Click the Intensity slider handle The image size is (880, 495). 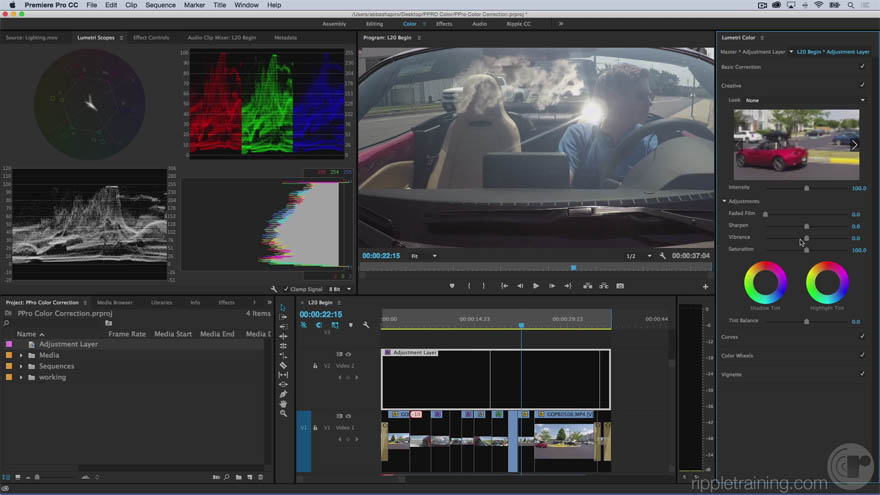click(x=806, y=188)
